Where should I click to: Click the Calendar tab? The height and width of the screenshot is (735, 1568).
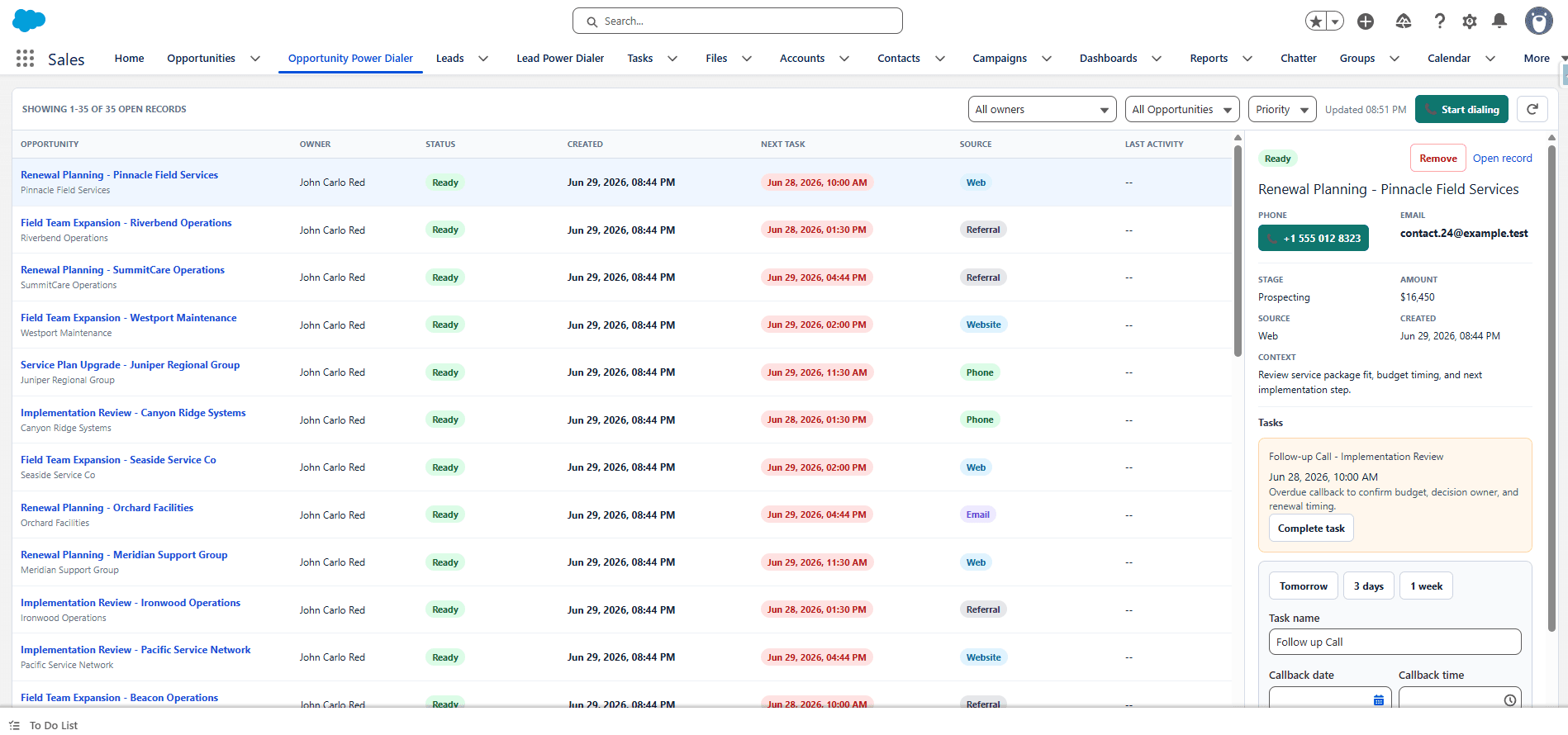1449,58
